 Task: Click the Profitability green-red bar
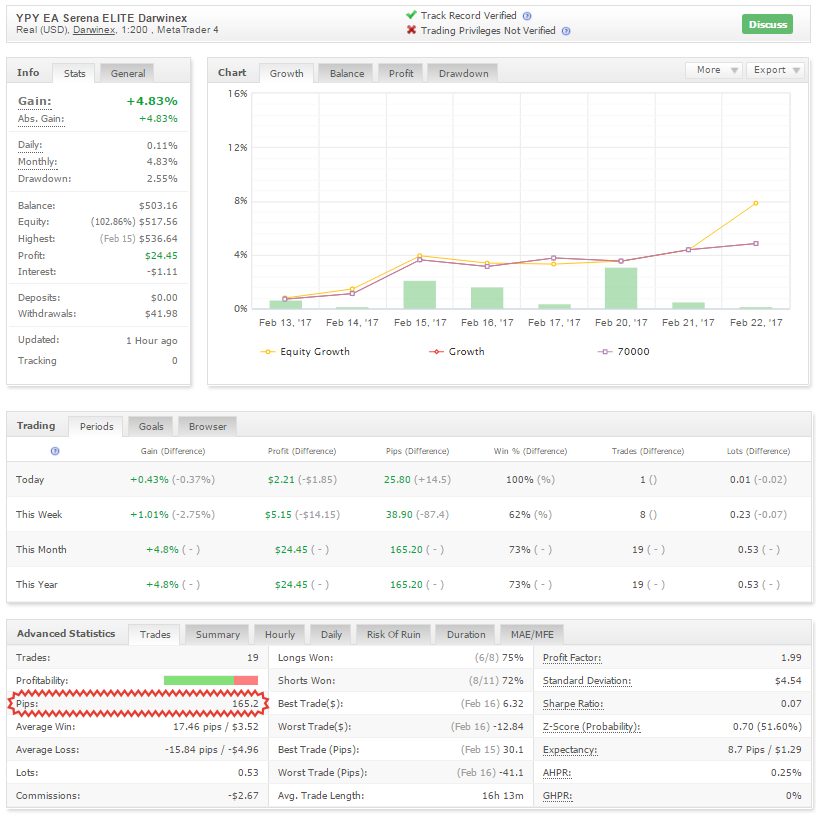tap(211, 681)
